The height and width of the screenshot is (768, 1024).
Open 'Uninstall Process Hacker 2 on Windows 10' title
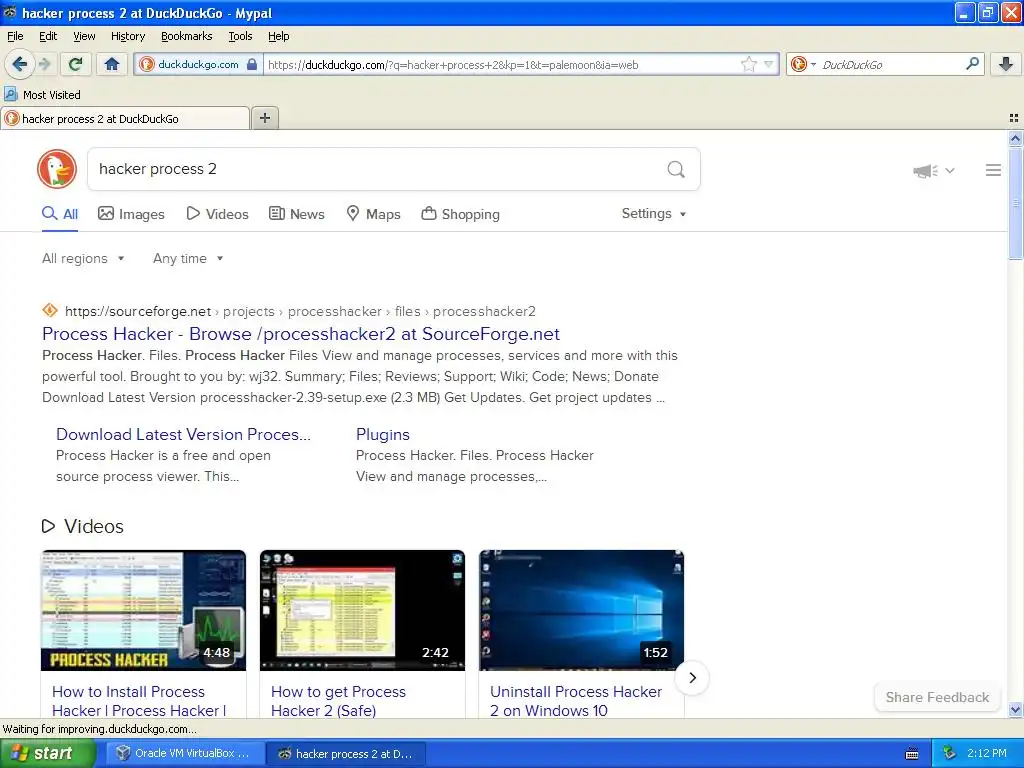(x=576, y=701)
